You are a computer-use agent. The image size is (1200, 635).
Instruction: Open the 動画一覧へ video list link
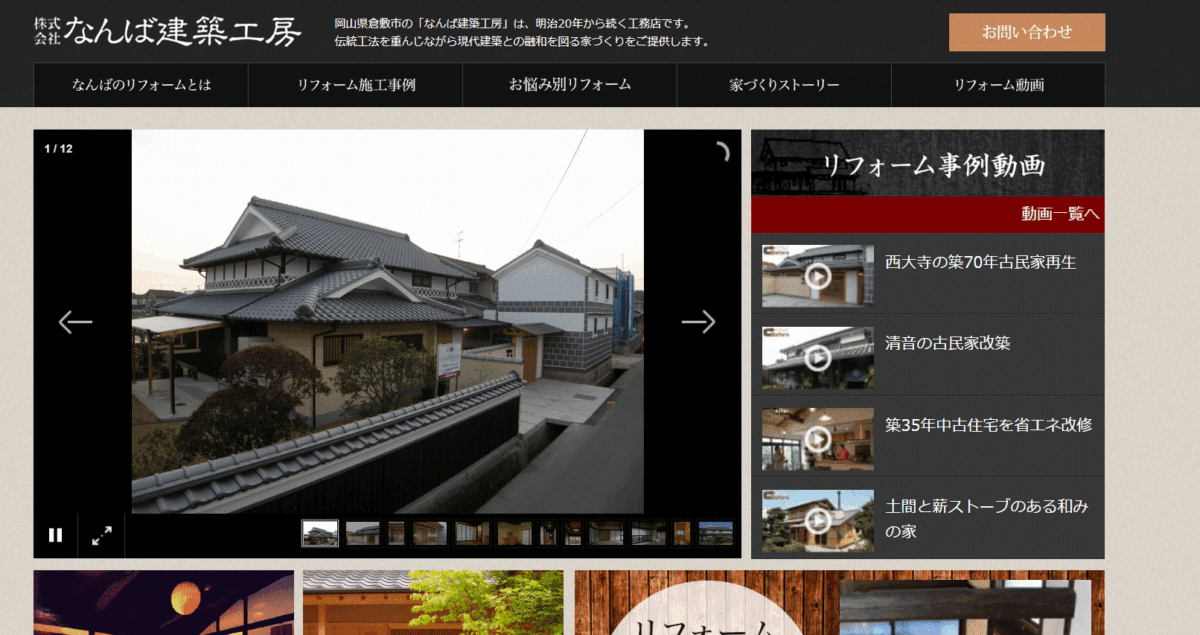point(1060,213)
